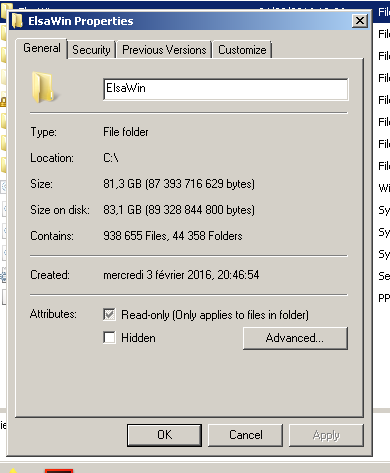
Task: Open the Advanced... attributes button
Action: click(x=295, y=338)
